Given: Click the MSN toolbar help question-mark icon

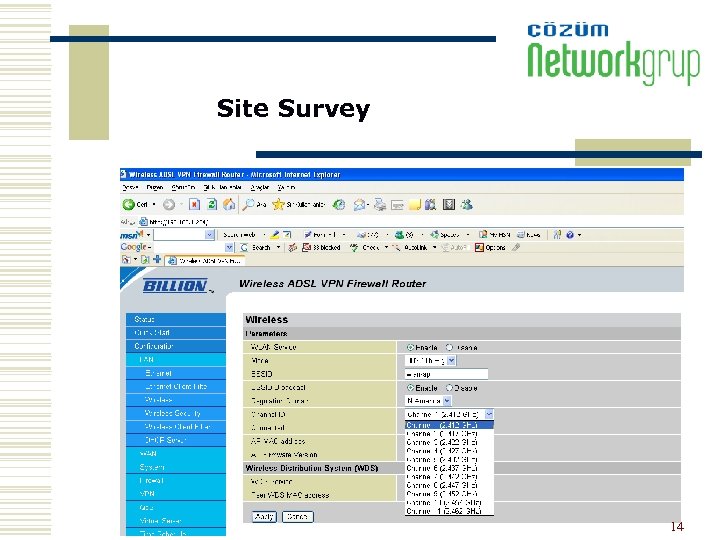Looking at the screenshot, I should point(570,235).
